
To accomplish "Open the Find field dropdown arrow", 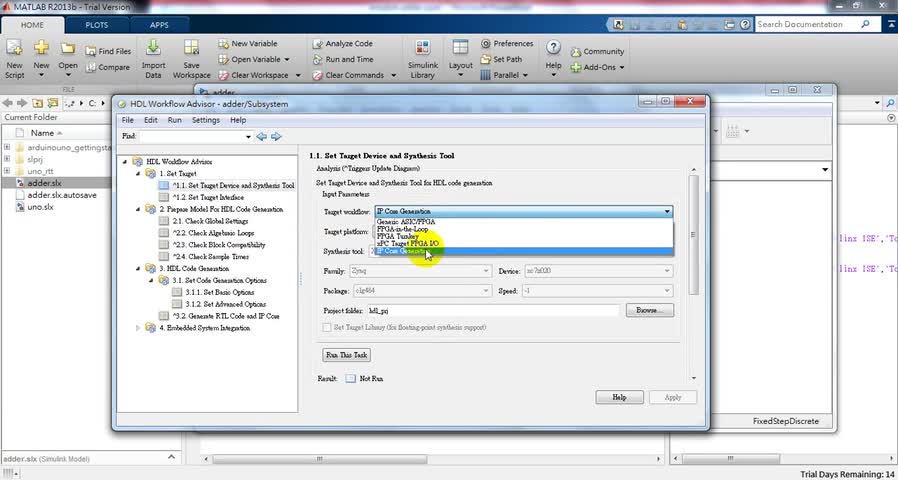I will click(x=249, y=137).
